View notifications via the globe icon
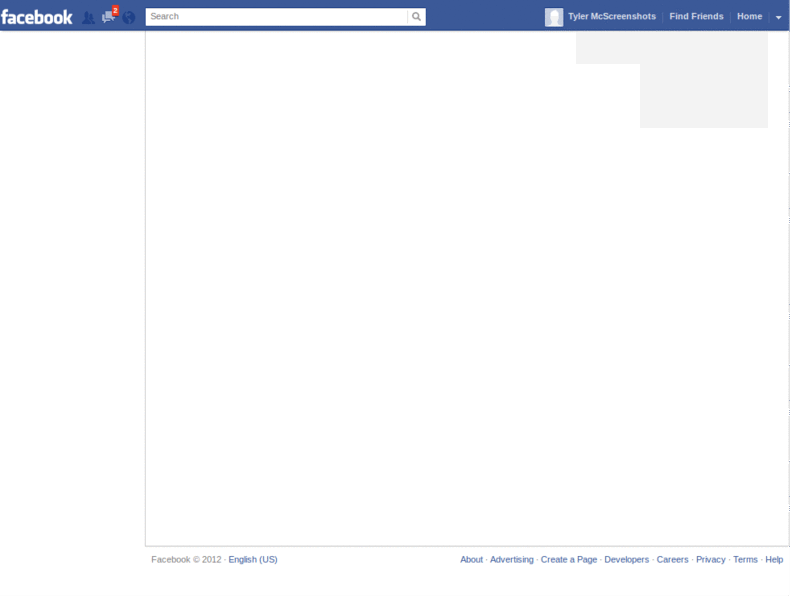The width and height of the screenshot is (800, 600). click(126, 15)
